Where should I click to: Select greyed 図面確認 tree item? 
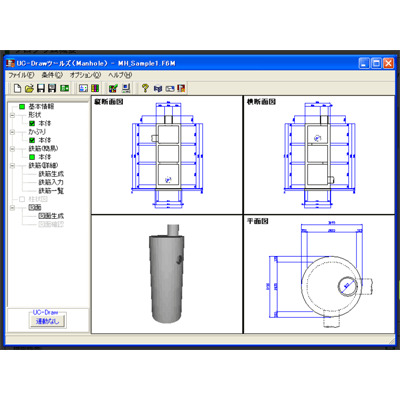[x=51, y=224]
